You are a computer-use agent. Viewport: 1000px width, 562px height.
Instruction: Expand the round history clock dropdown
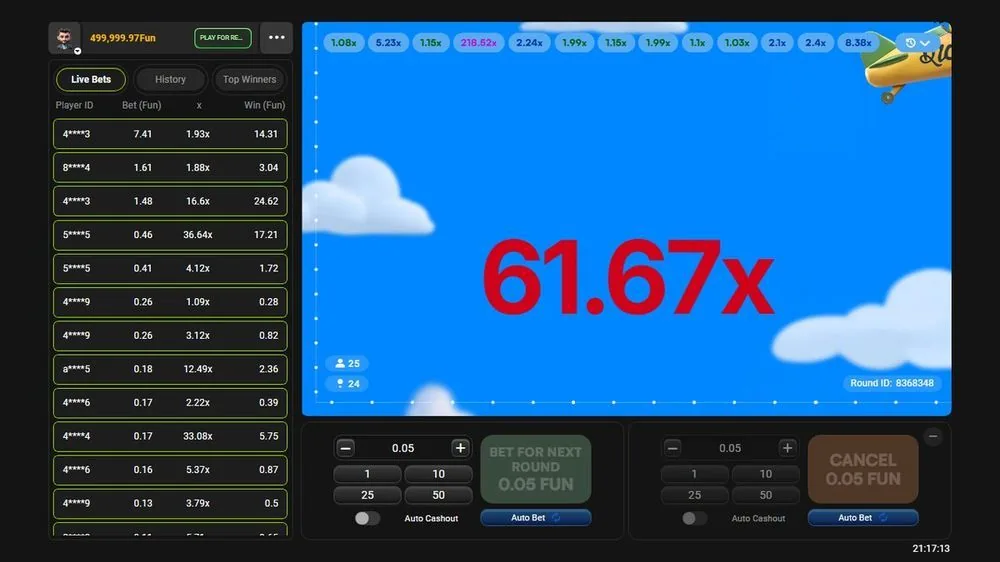coord(917,43)
